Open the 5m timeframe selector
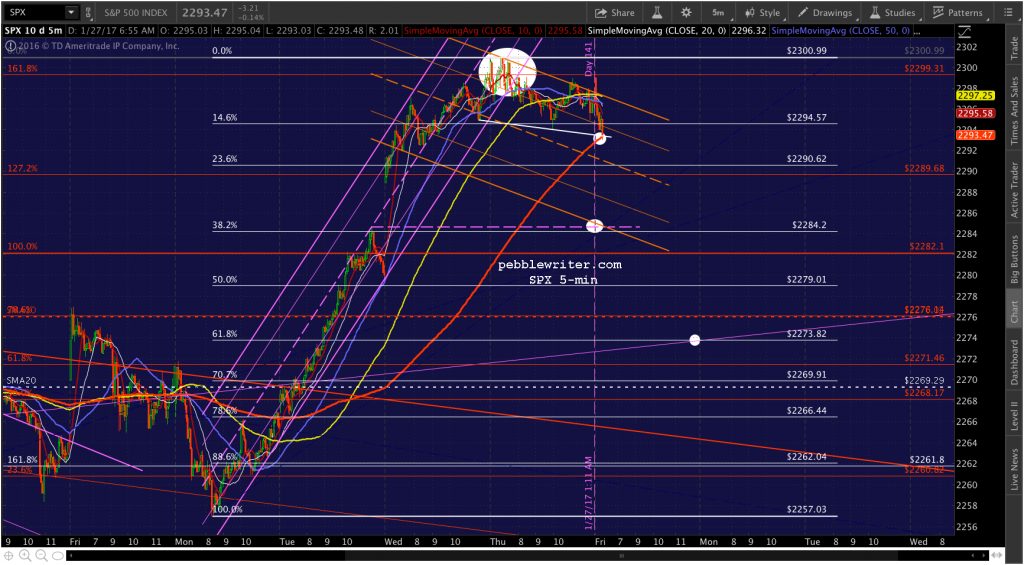 pos(718,12)
